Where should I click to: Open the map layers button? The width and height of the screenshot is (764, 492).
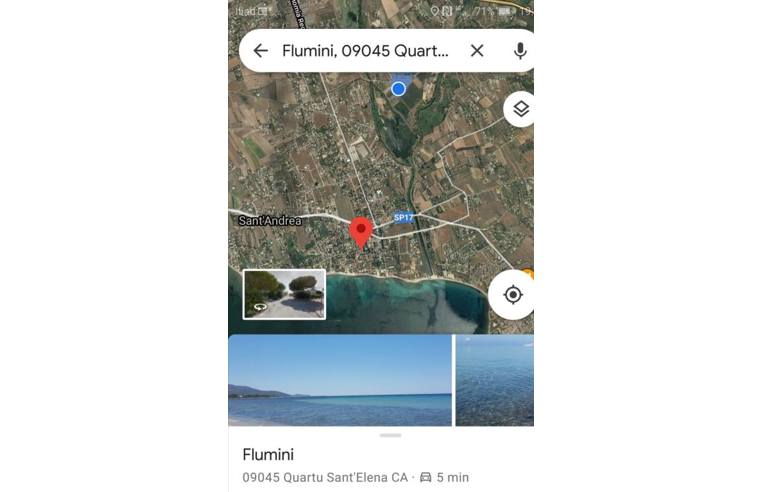pyautogui.click(x=520, y=109)
